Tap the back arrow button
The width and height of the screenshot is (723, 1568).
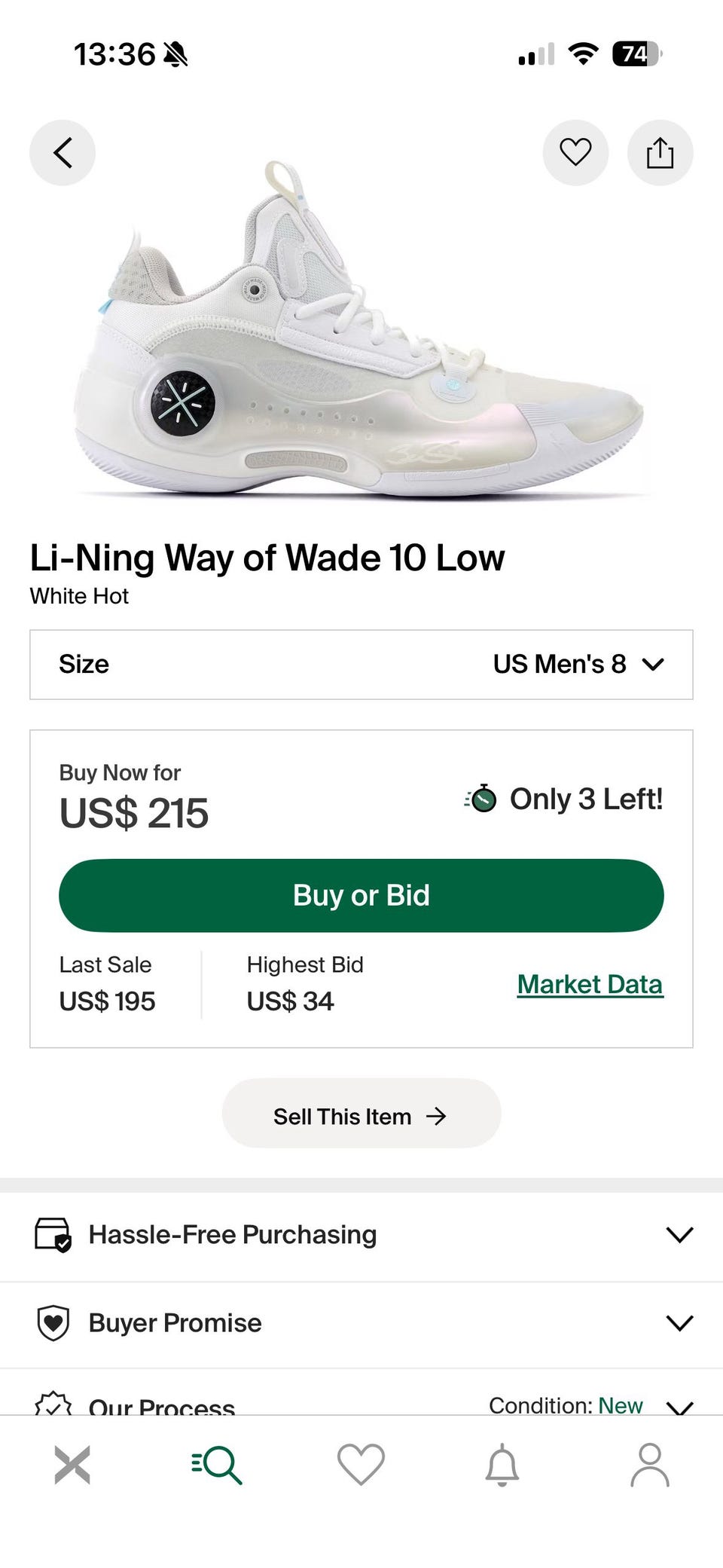pyautogui.click(x=63, y=153)
